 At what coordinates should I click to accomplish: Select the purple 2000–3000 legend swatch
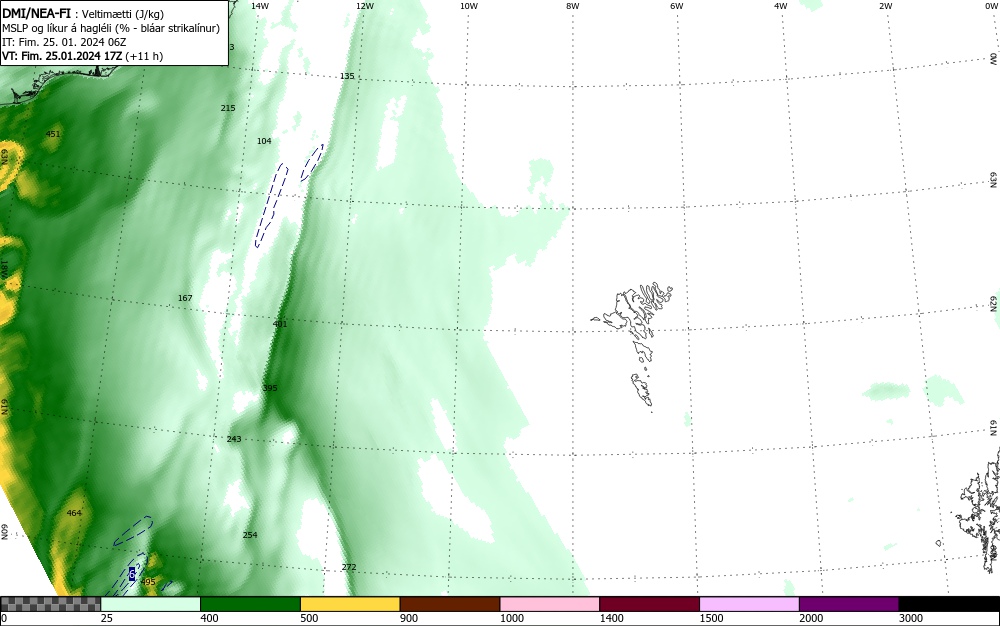[849, 604]
